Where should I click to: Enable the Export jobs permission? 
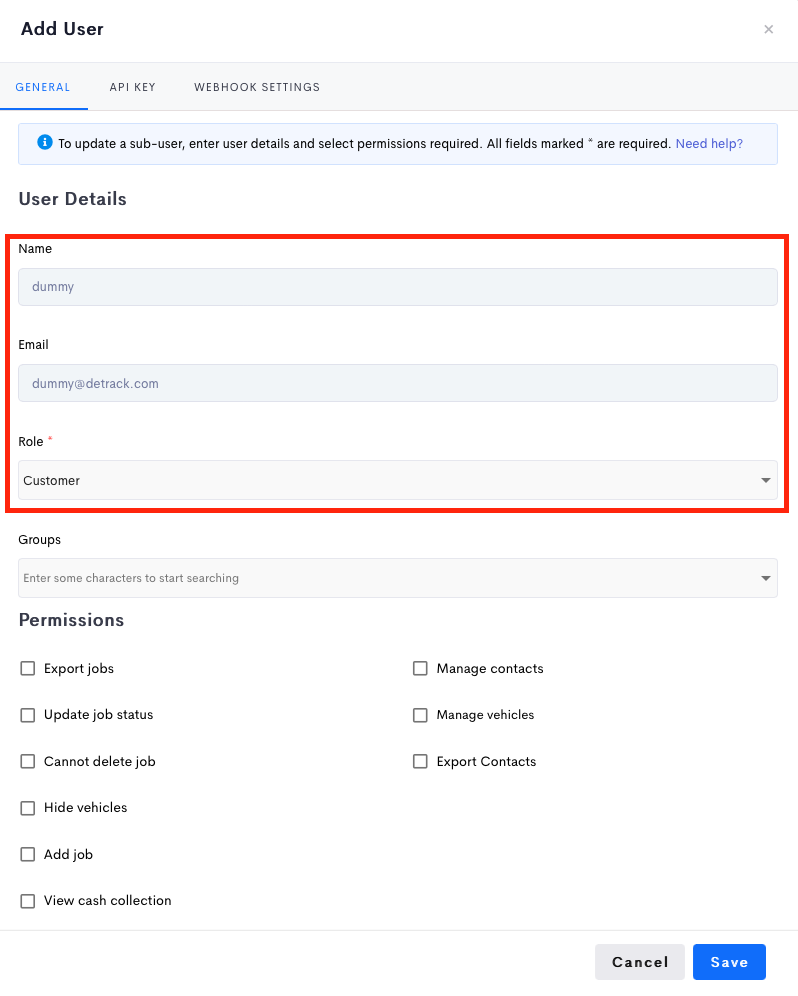click(27, 668)
